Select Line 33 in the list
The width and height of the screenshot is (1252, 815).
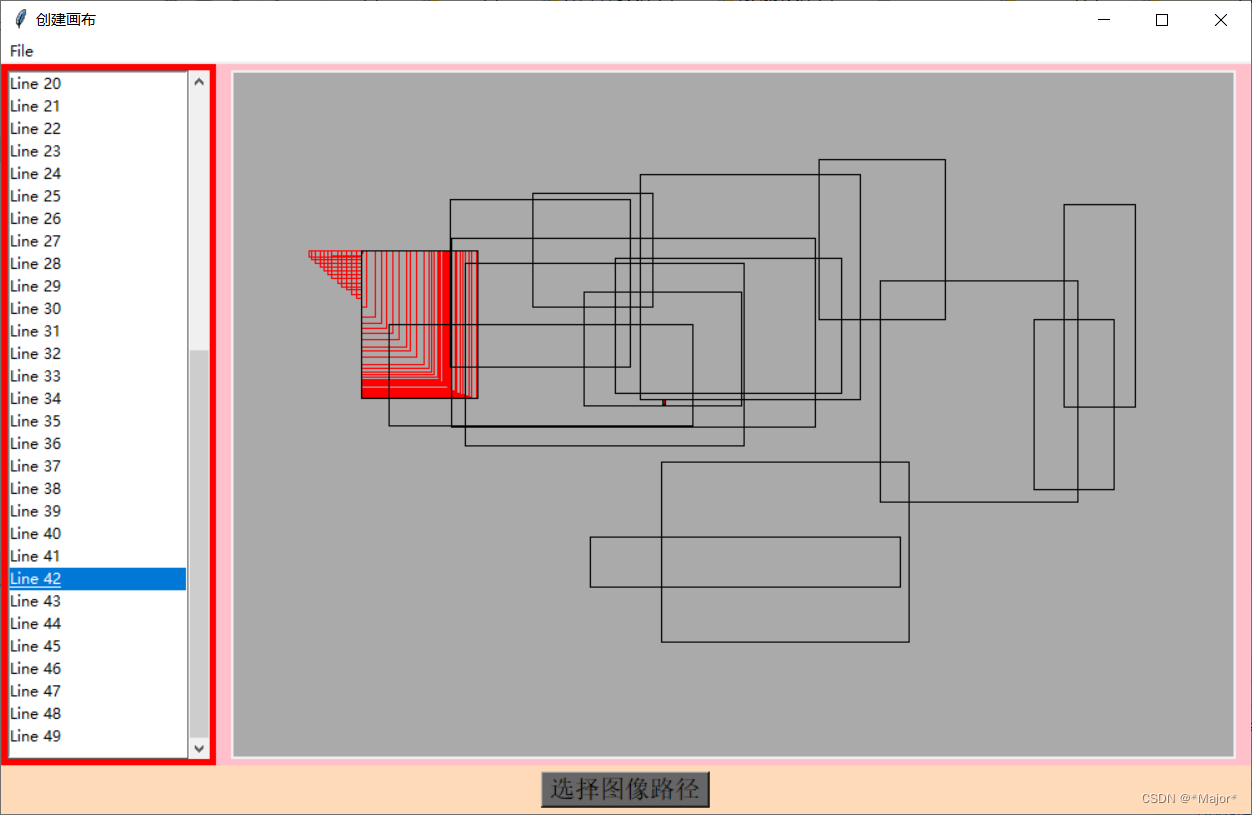coord(97,376)
